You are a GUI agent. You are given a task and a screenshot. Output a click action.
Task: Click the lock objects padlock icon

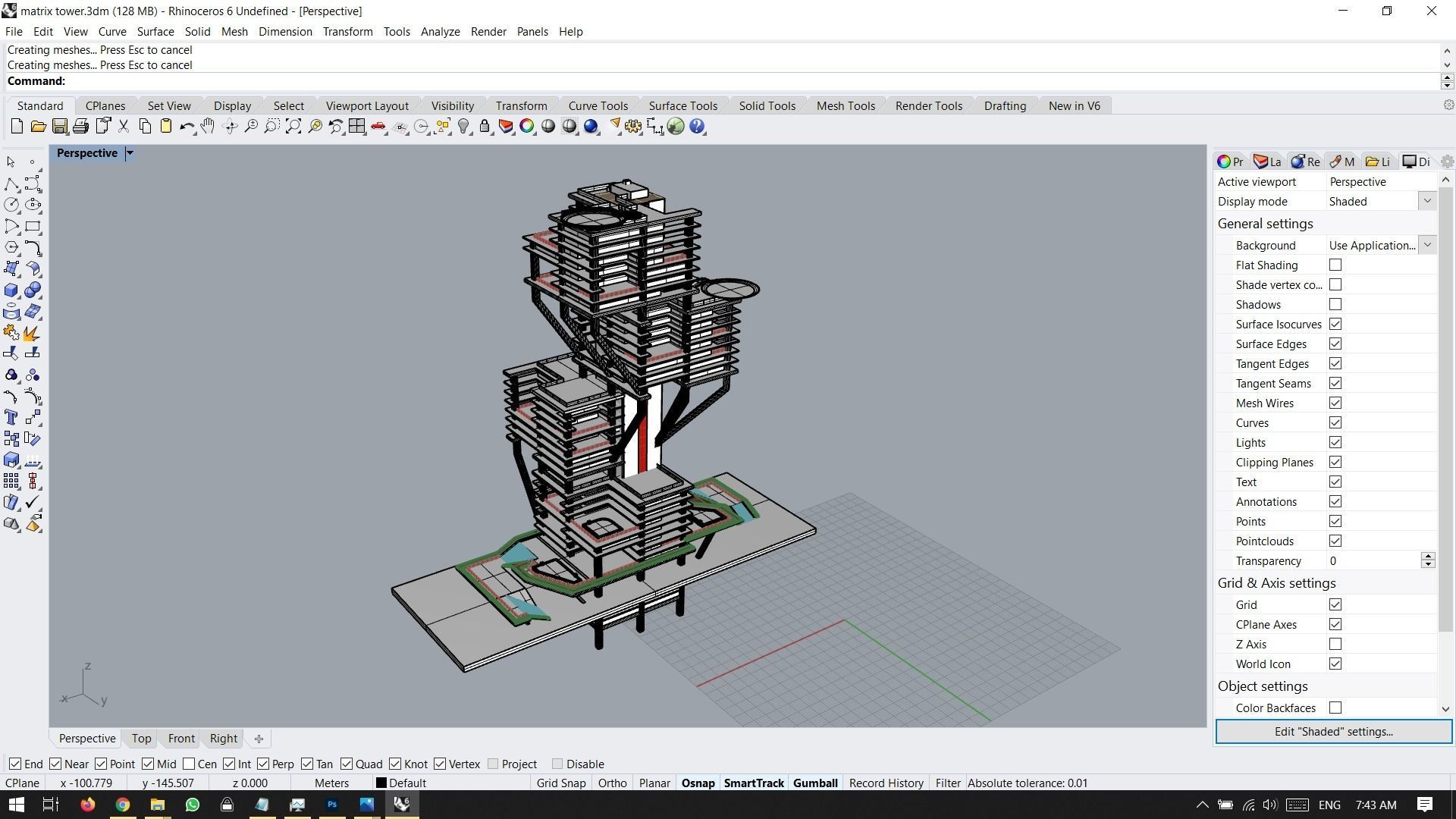click(x=485, y=127)
